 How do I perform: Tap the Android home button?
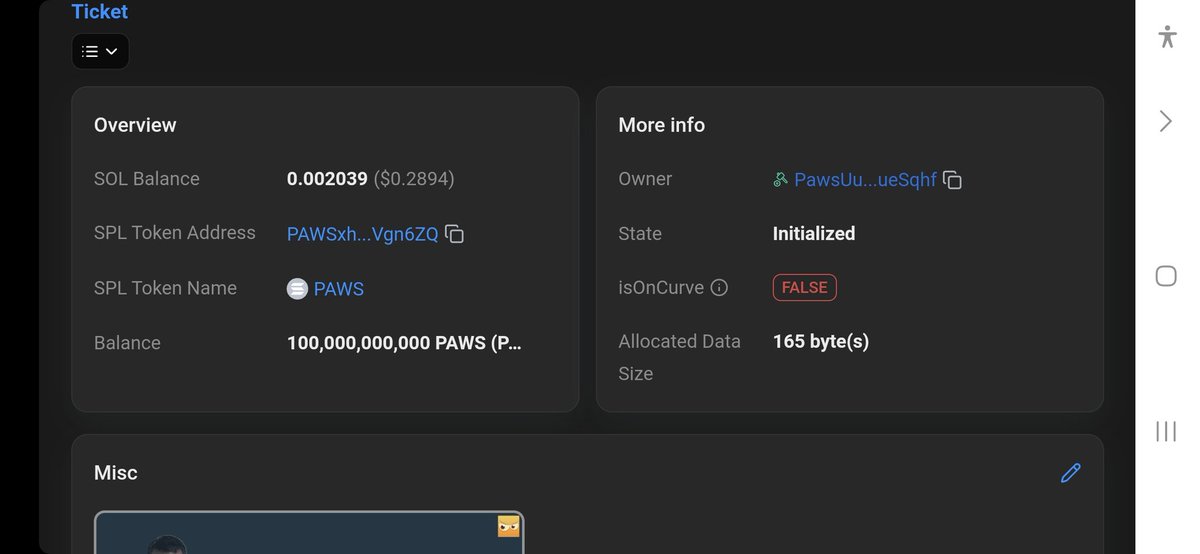1166,276
